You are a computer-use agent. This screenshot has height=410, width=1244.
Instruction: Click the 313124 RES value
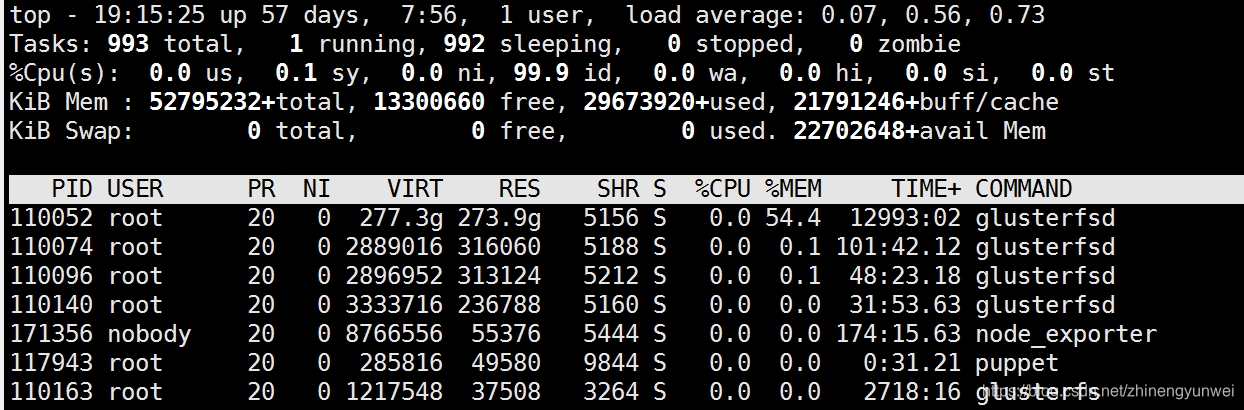pyautogui.click(x=499, y=276)
